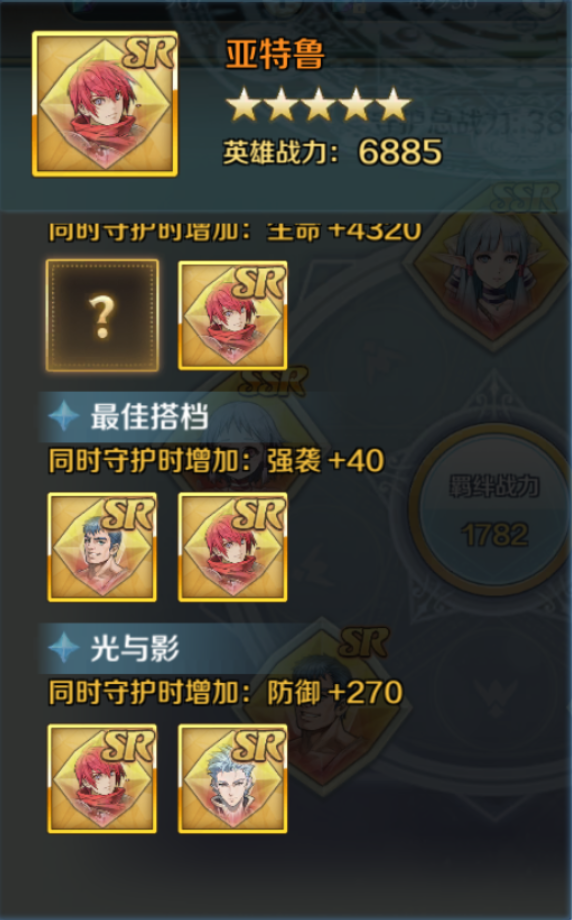The image size is (572, 920).
Task: Click the blue diamond beside 光与影
Action: [x=63, y=648]
